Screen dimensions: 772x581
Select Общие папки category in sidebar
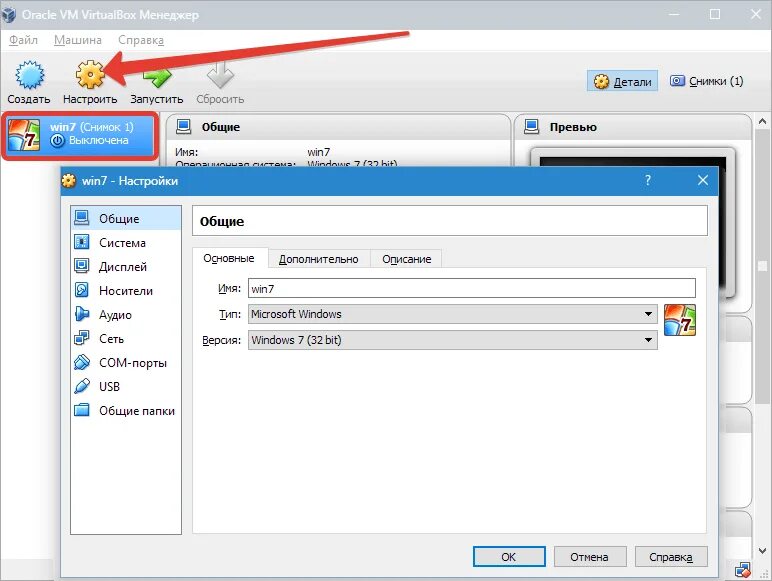tap(126, 411)
